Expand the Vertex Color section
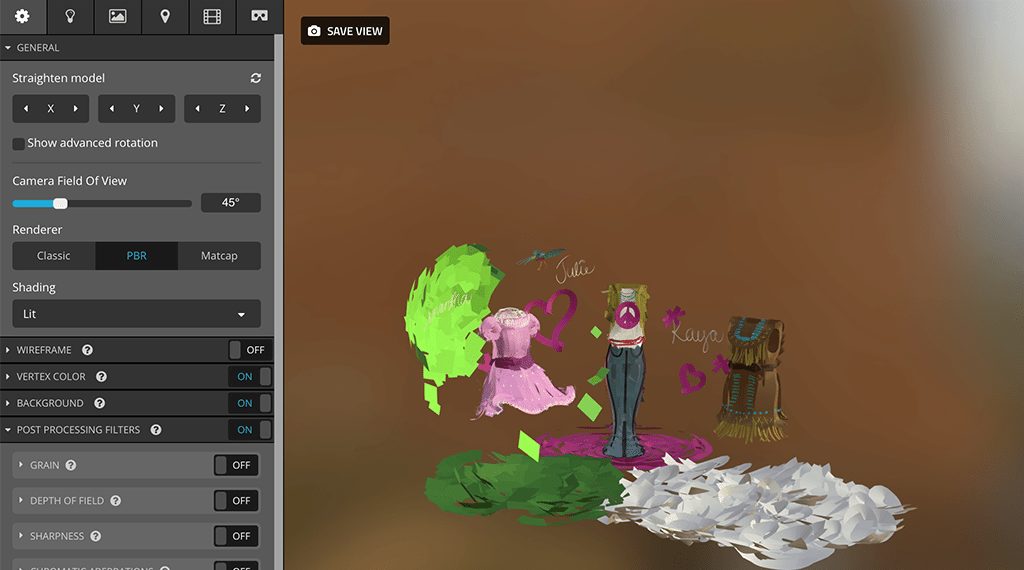Screen dimensions: 1024x570 (8, 377)
